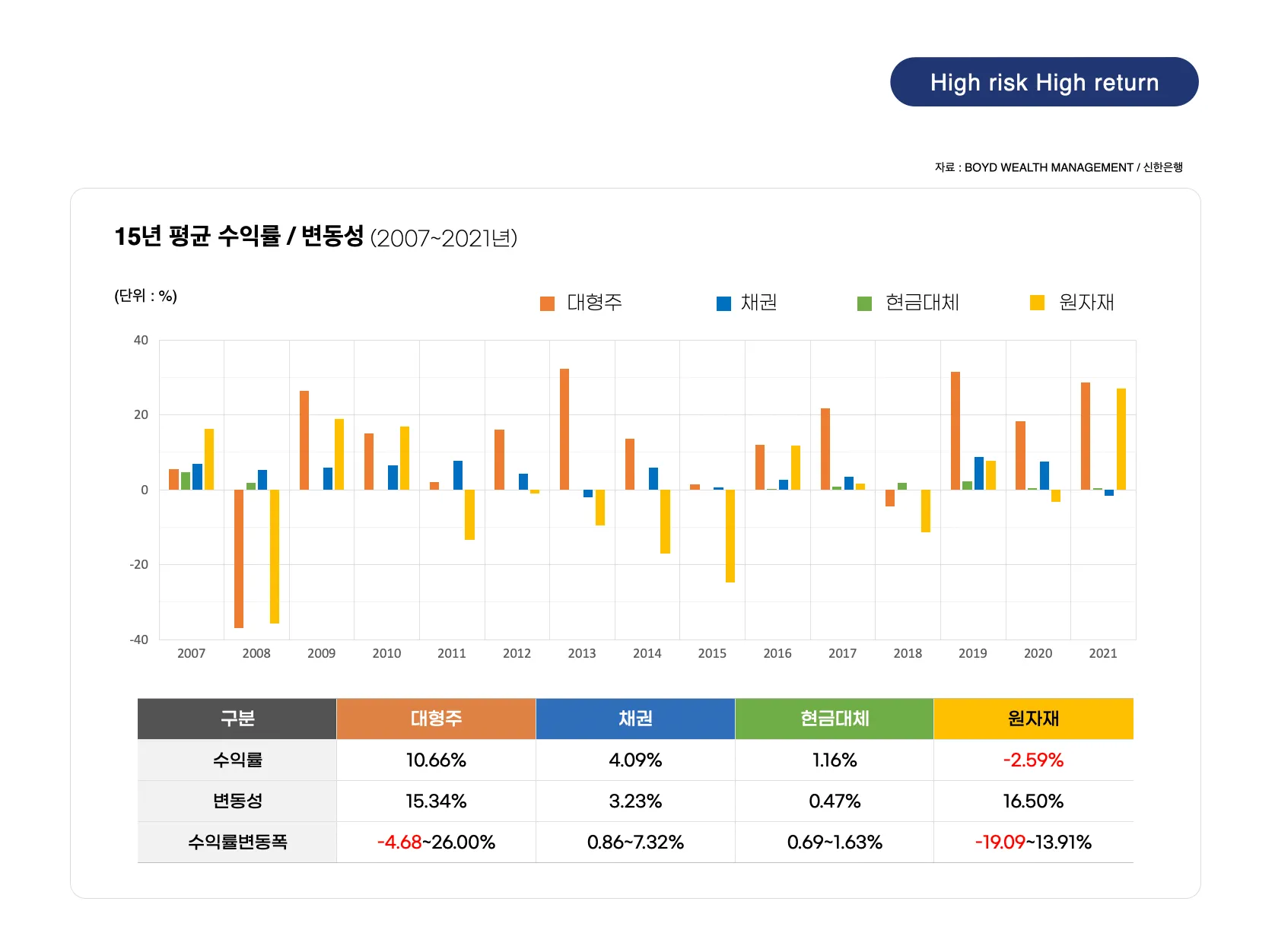Click the 2013 x-axis label

pos(582,653)
